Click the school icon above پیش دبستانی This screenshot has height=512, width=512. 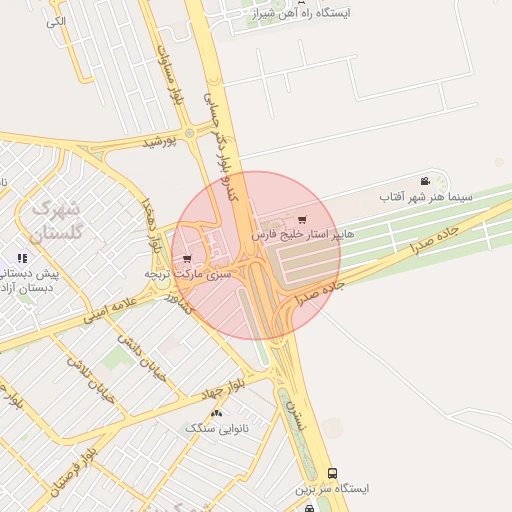pos(22,258)
